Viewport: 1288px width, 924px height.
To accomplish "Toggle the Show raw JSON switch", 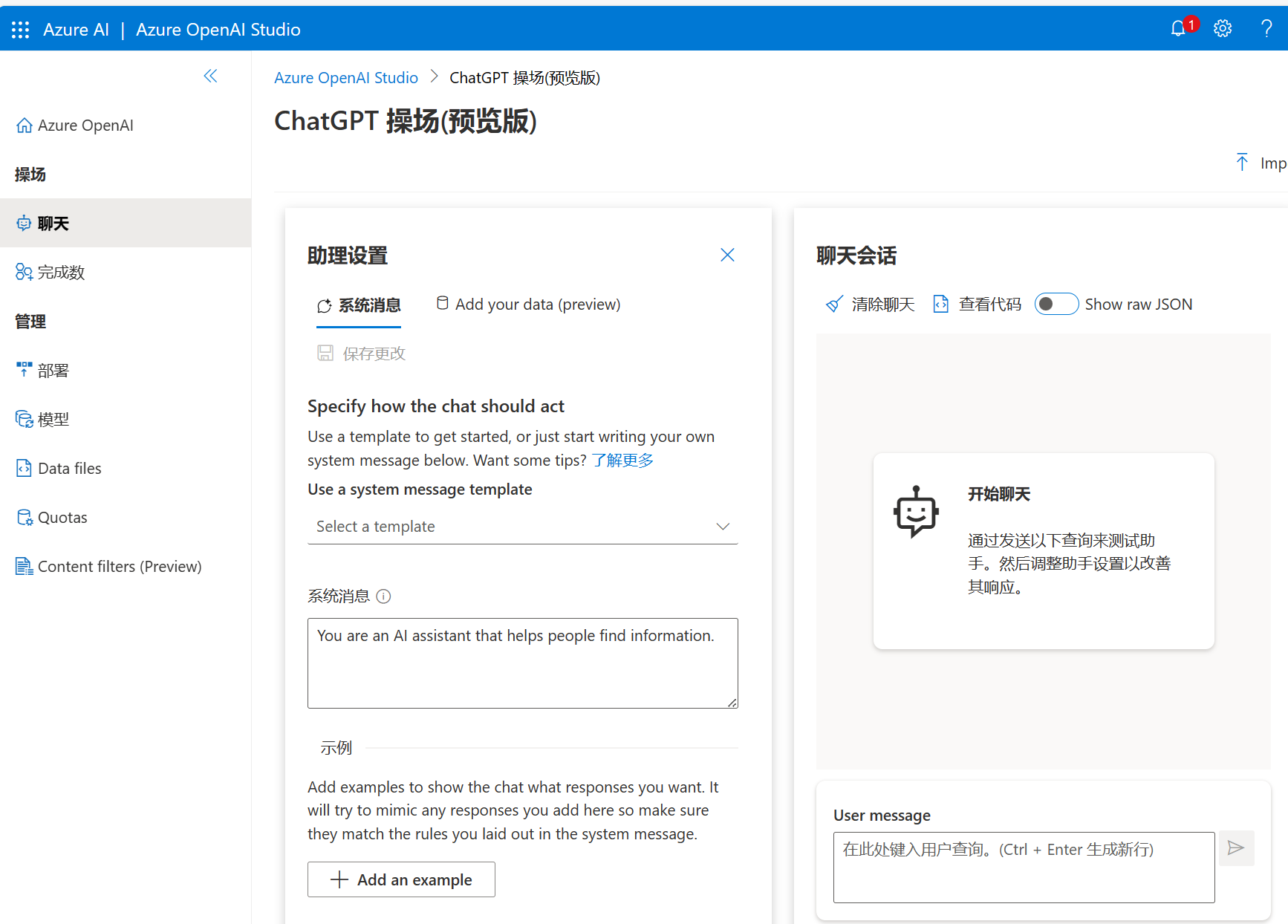I will [1056, 305].
